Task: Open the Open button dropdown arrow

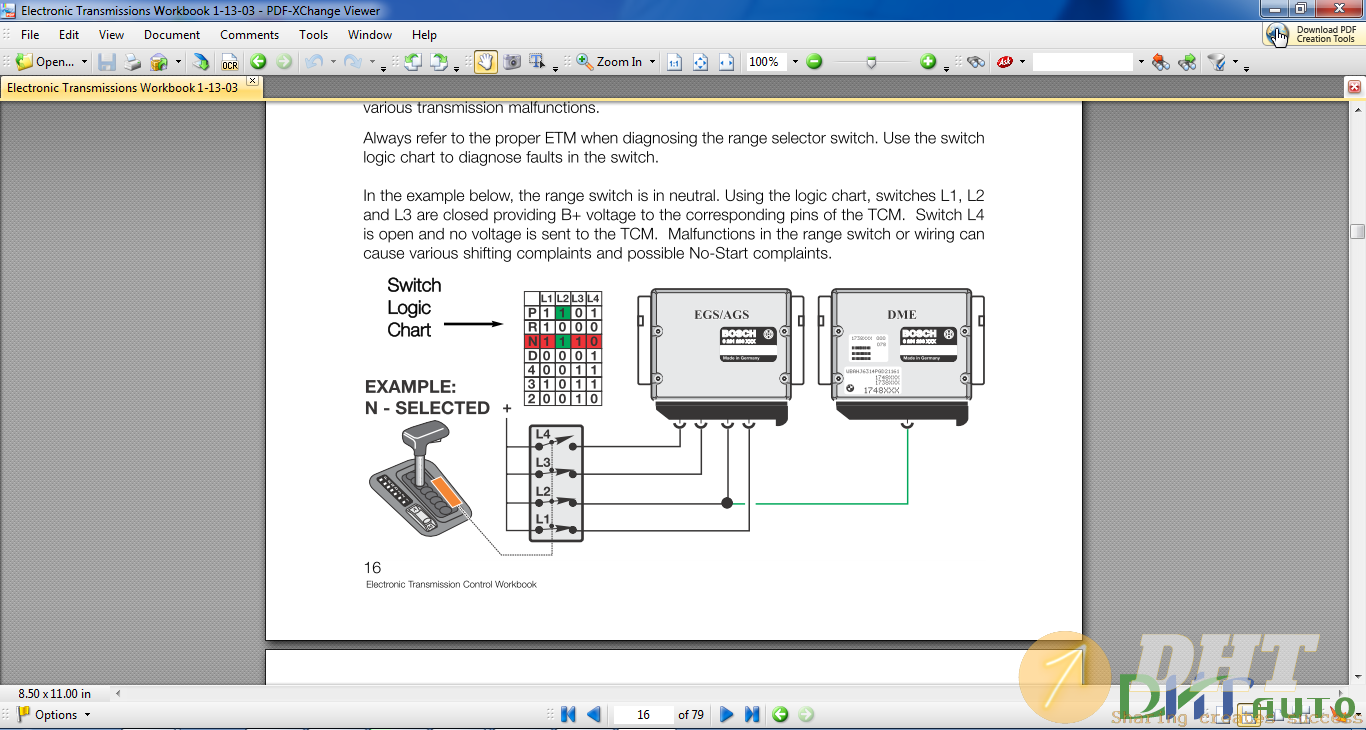Action: pos(84,62)
